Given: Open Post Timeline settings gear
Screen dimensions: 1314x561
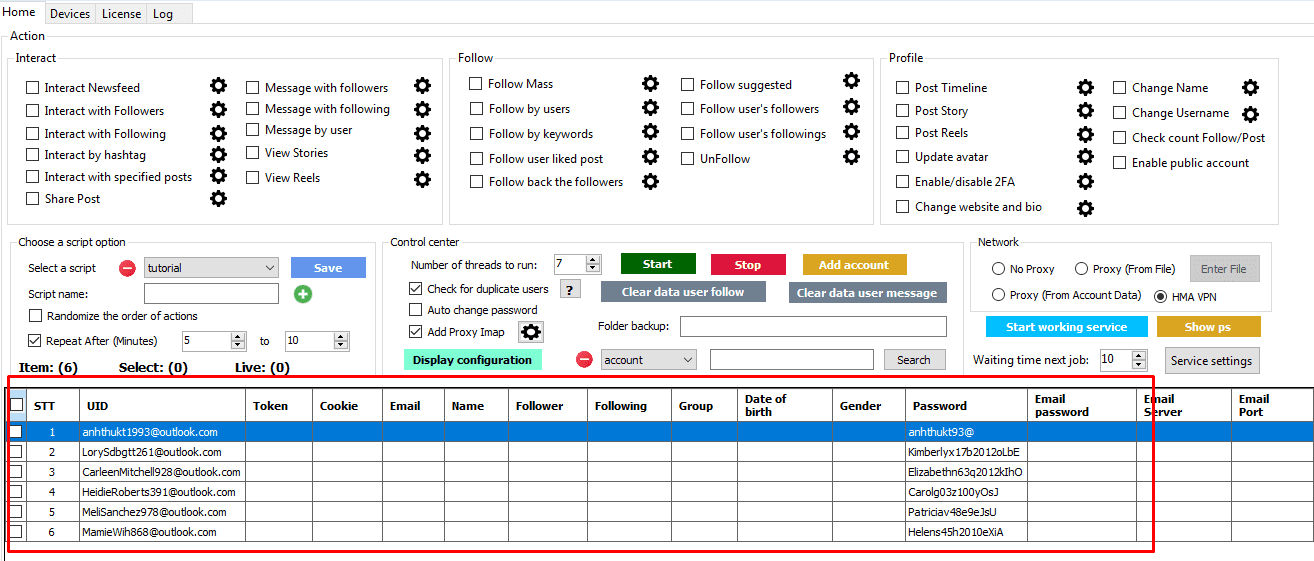Looking at the screenshot, I should pyautogui.click(x=1085, y=88).
